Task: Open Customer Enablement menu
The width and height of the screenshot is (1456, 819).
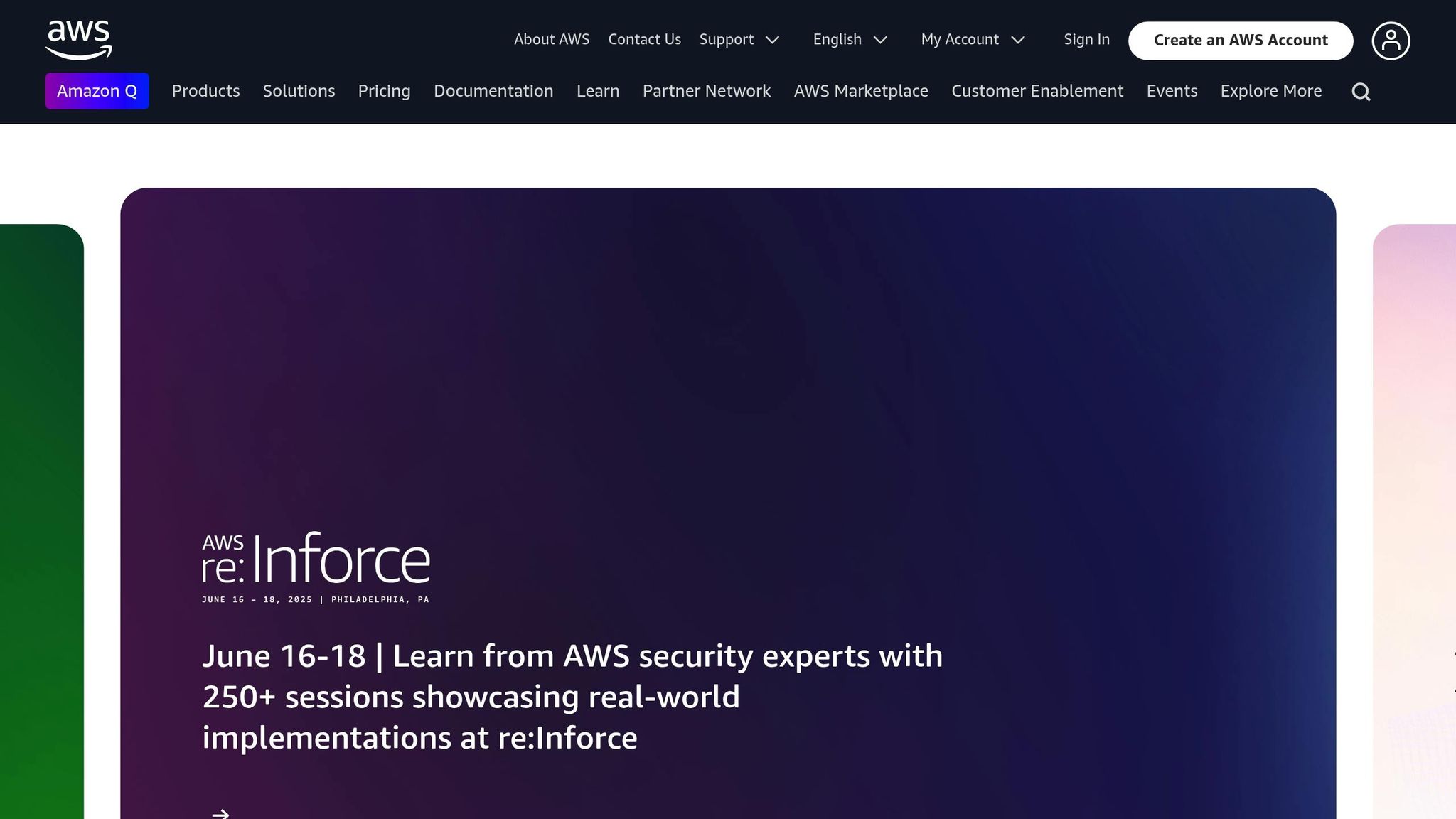Action: 1037,91
